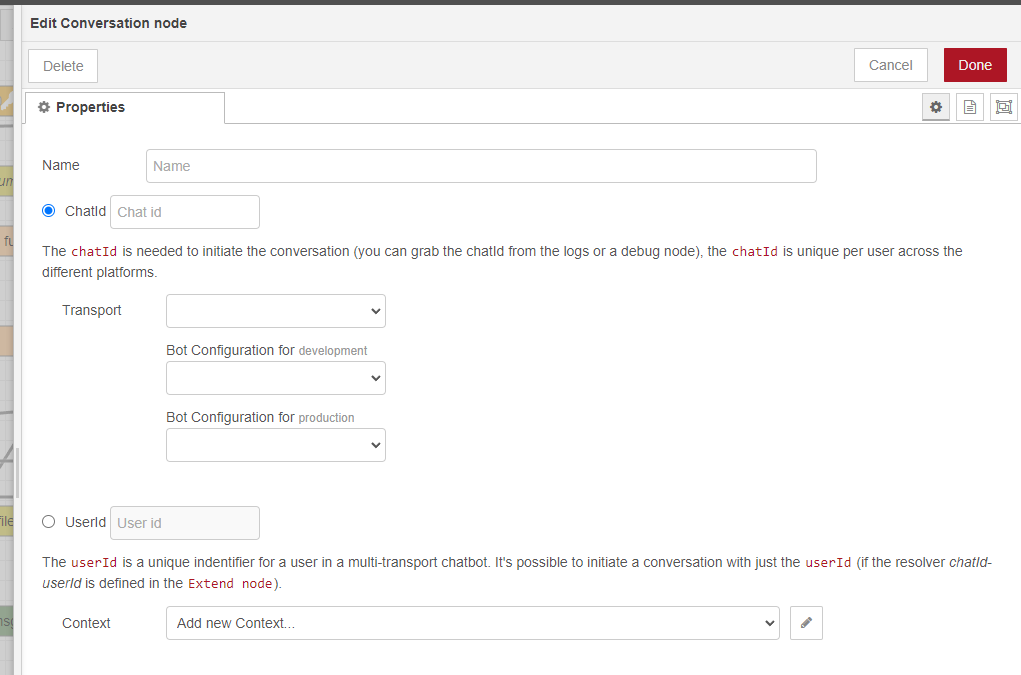Screen dimensions: 1021x675
Task: Open the Transport dropdown
Action: tap(275, 311)
